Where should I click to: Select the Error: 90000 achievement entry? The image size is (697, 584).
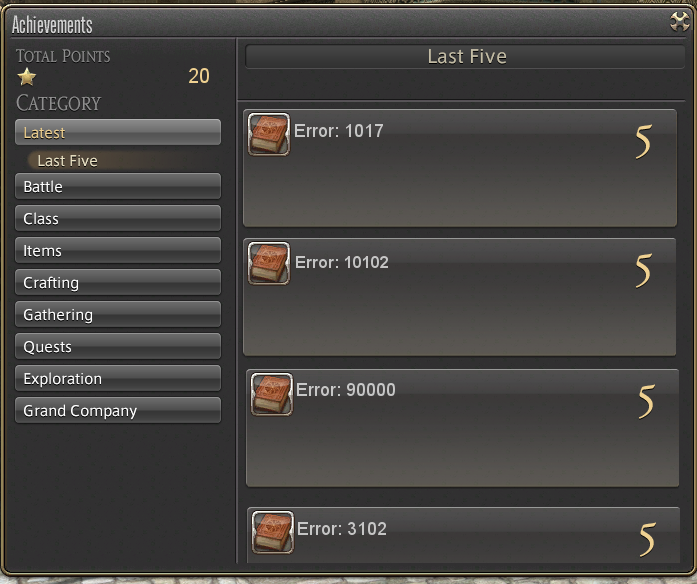click(x=462, y=428)
